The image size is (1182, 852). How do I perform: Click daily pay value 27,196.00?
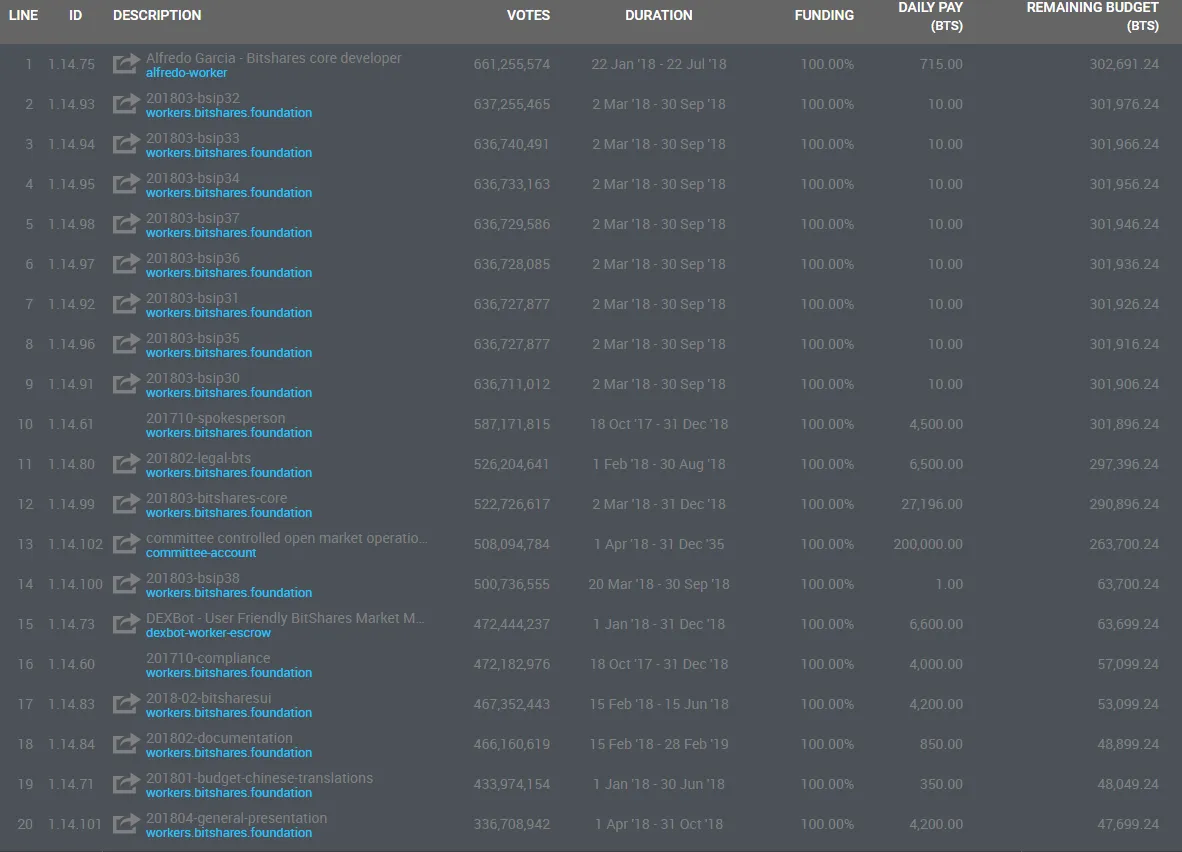(x=932, y=504)
